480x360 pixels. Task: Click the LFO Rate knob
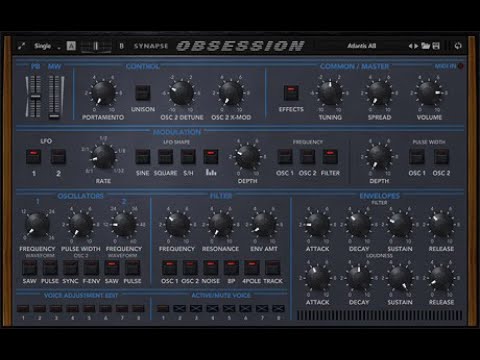coord(103,157)
